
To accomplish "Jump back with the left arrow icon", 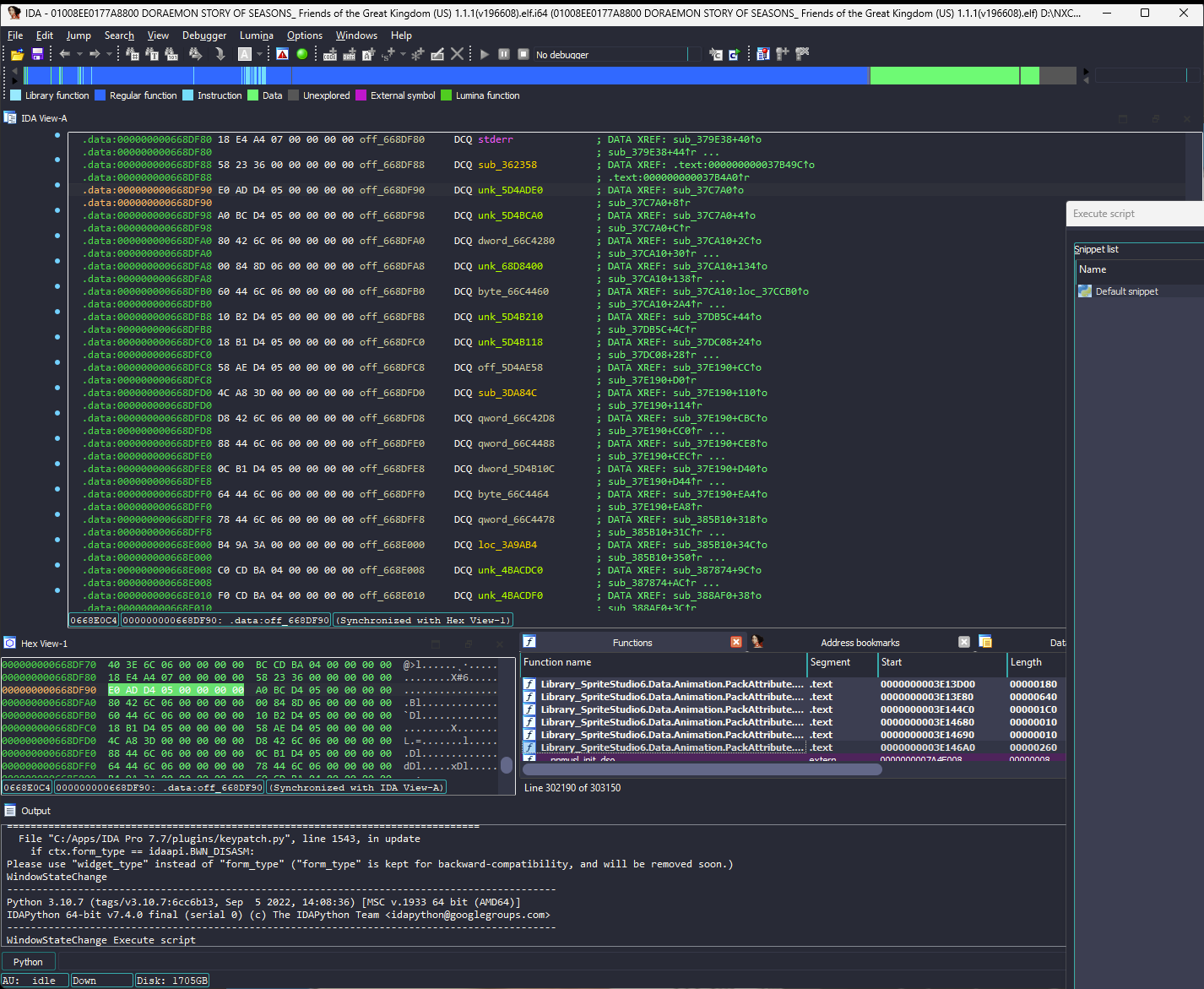I will point(65,54).
